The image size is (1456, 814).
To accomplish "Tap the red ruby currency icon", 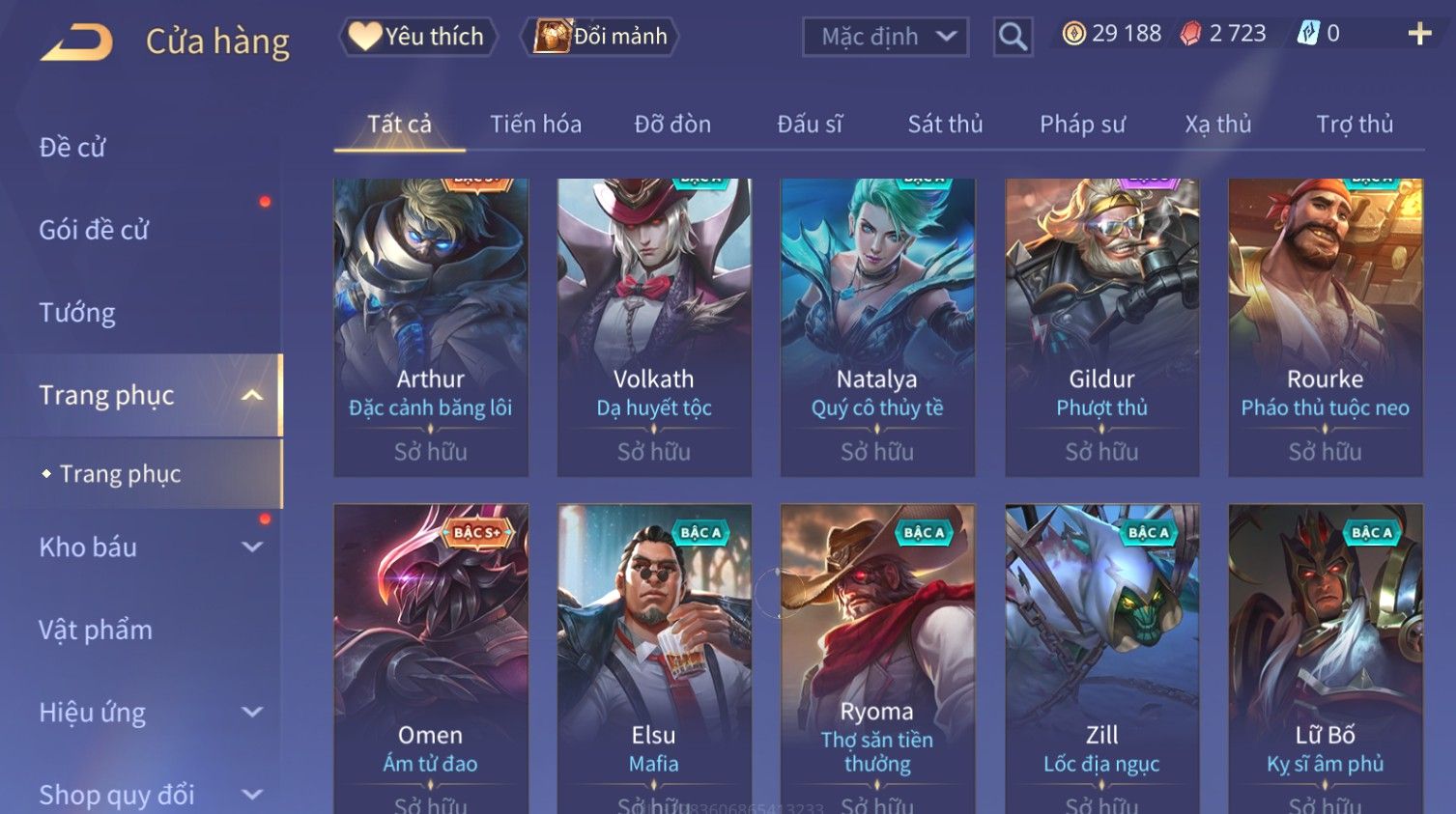I will pos(1190,34).
